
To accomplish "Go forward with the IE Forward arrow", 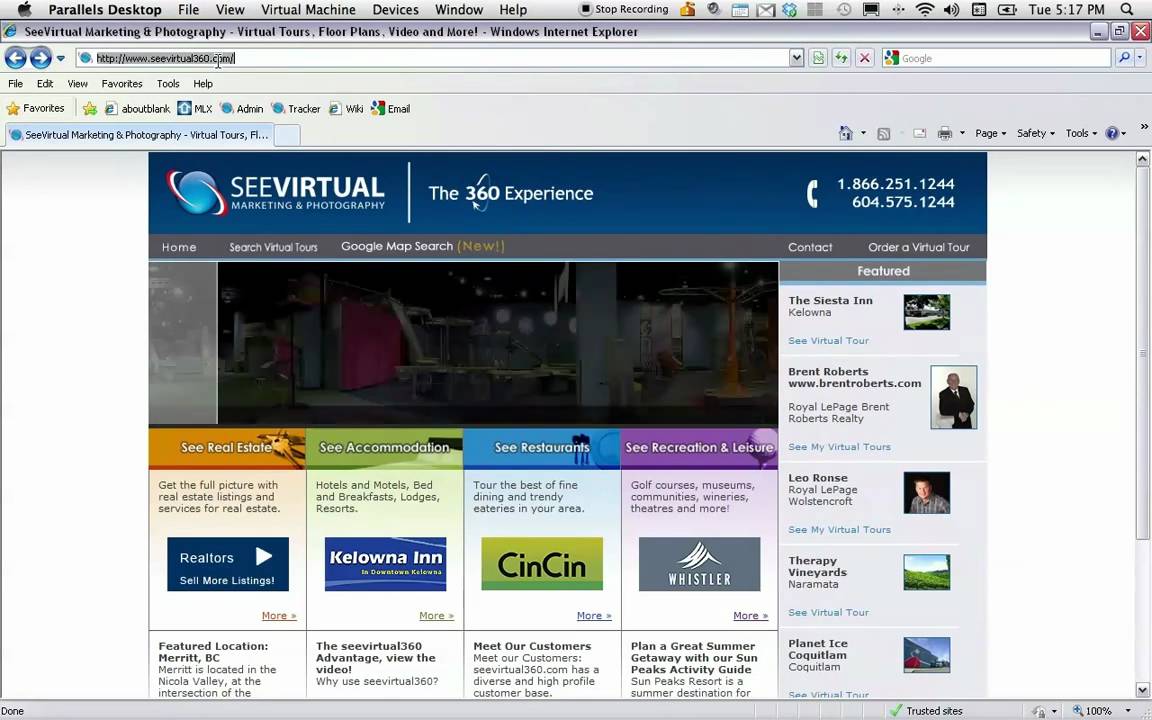I will (x=40, y=57).
